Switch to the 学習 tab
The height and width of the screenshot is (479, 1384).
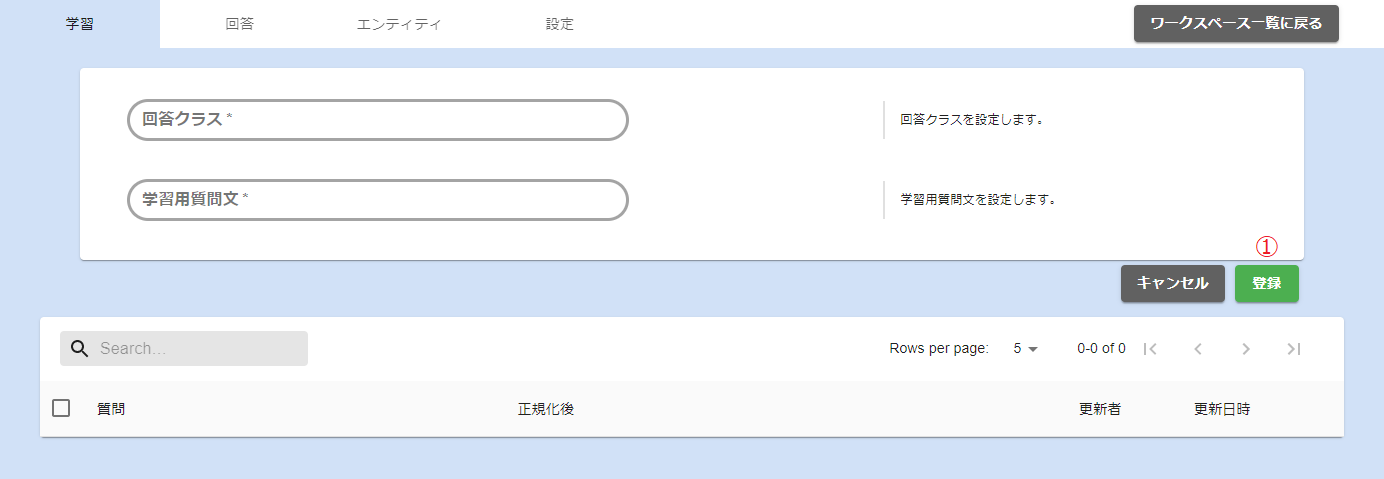coord(80,24)
